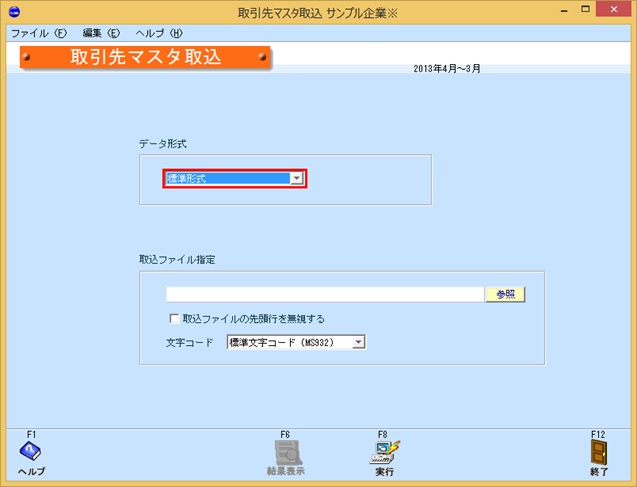Click the import file path field
The width and height of the screenshot is (637, 487).
[x=325, y=294]
